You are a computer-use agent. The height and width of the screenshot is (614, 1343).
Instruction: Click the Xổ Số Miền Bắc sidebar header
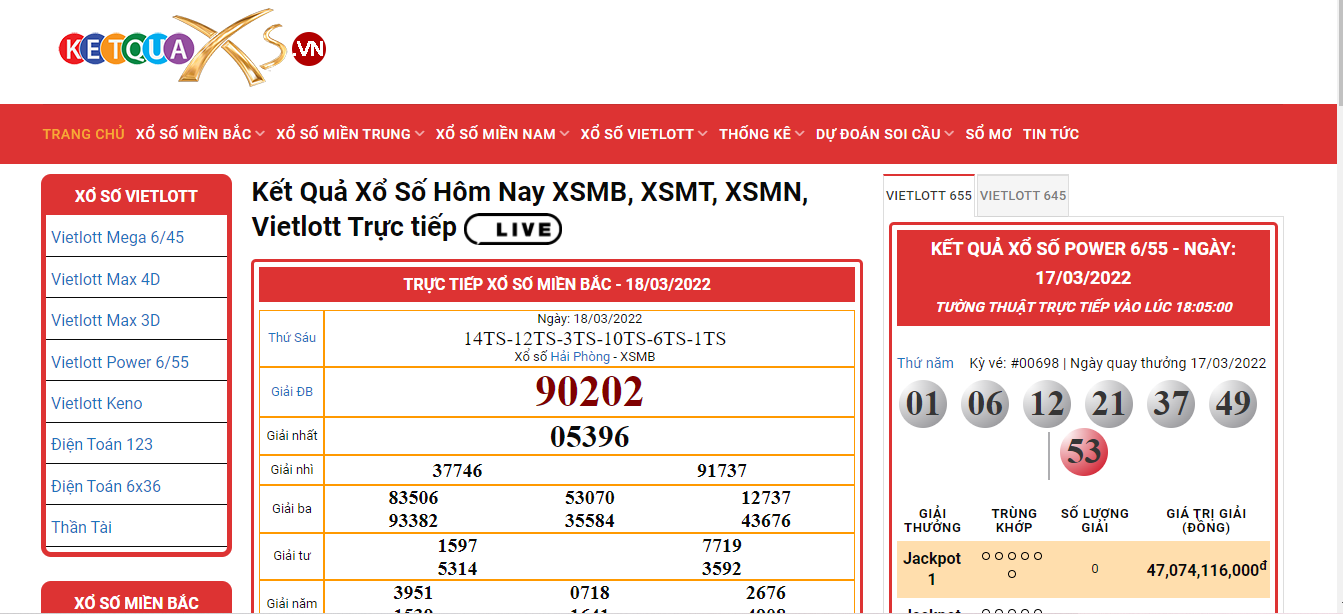pos(136,603)
